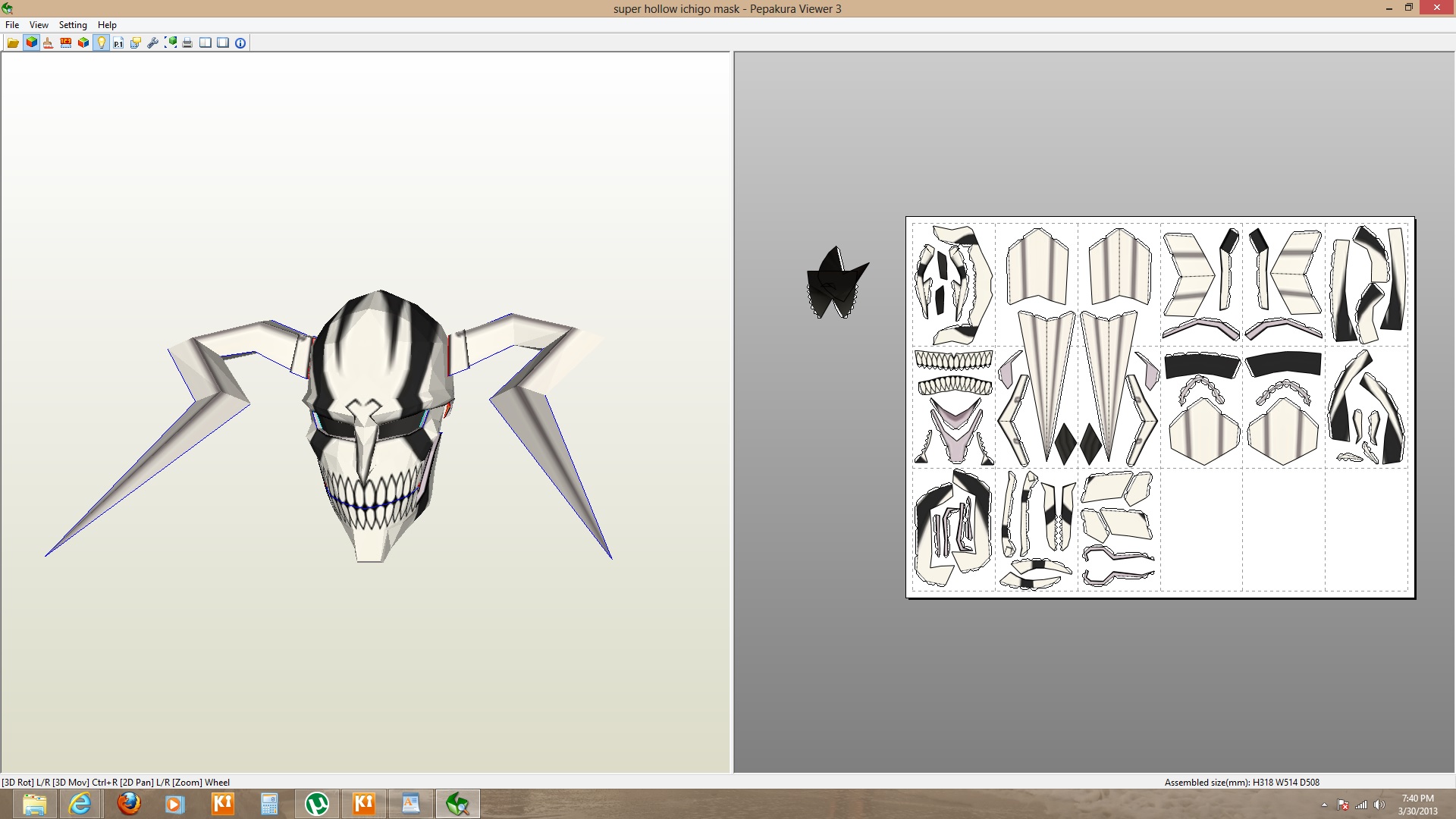Open the File menu
The height and width of the screenshot is (819, 1456).
click(x=12, y=25)
